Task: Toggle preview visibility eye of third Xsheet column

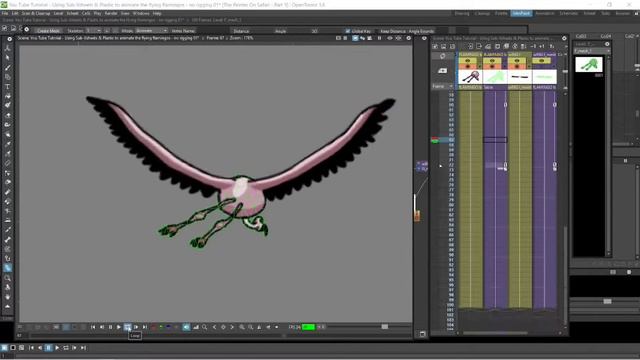Action: tap(517, 61)
